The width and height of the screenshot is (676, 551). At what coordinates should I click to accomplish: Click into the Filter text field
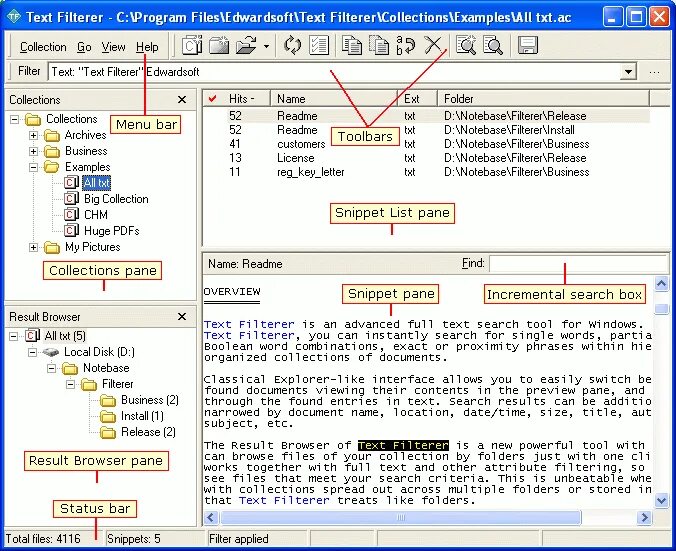point(335,72)
